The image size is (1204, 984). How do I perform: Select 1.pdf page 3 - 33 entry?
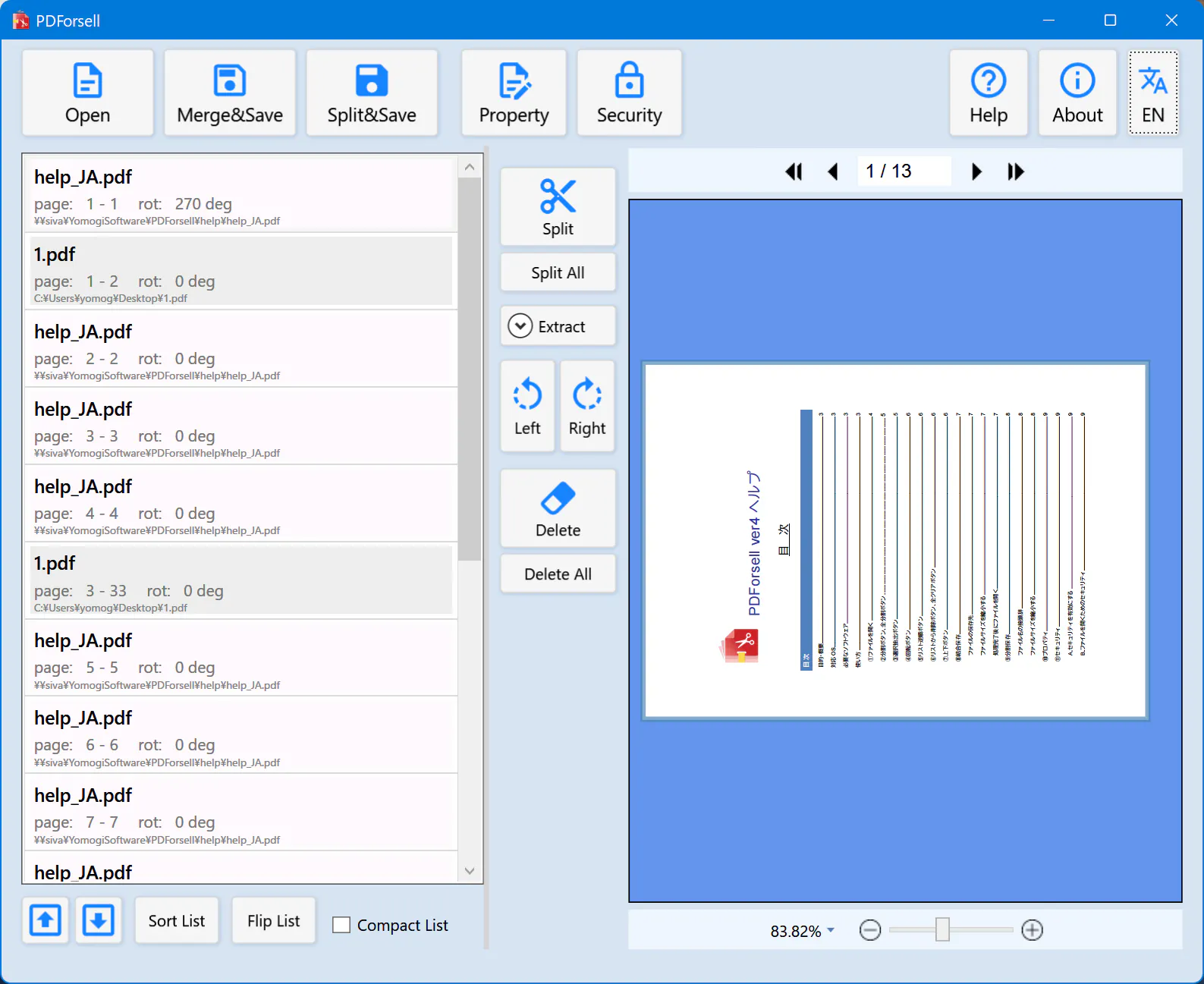tap(241, 581)
